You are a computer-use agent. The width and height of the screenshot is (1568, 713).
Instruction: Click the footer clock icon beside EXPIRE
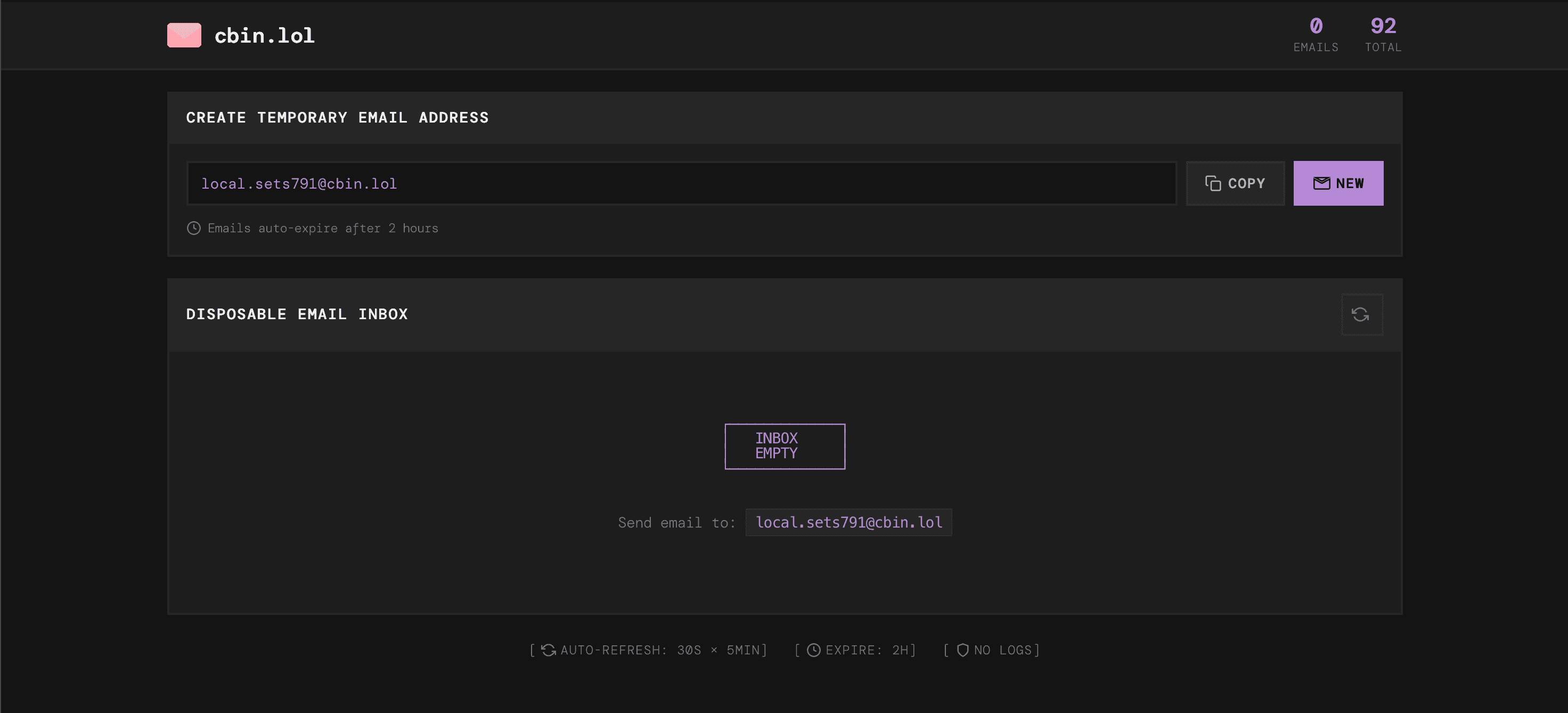point(813,650)
